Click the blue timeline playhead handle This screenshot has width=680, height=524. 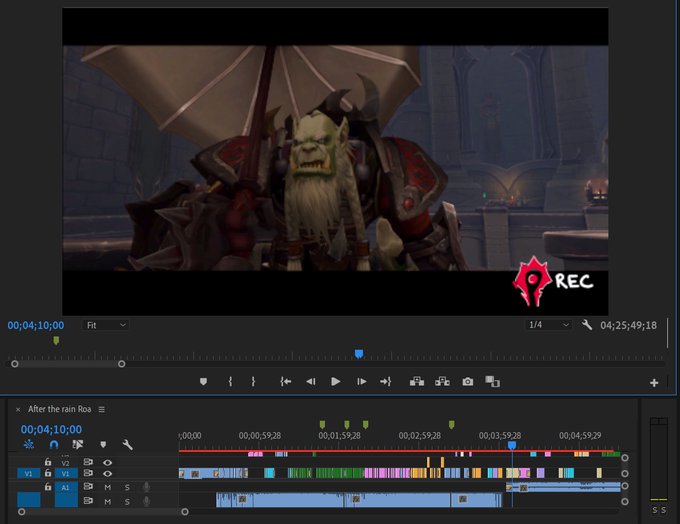coord(512,445)
